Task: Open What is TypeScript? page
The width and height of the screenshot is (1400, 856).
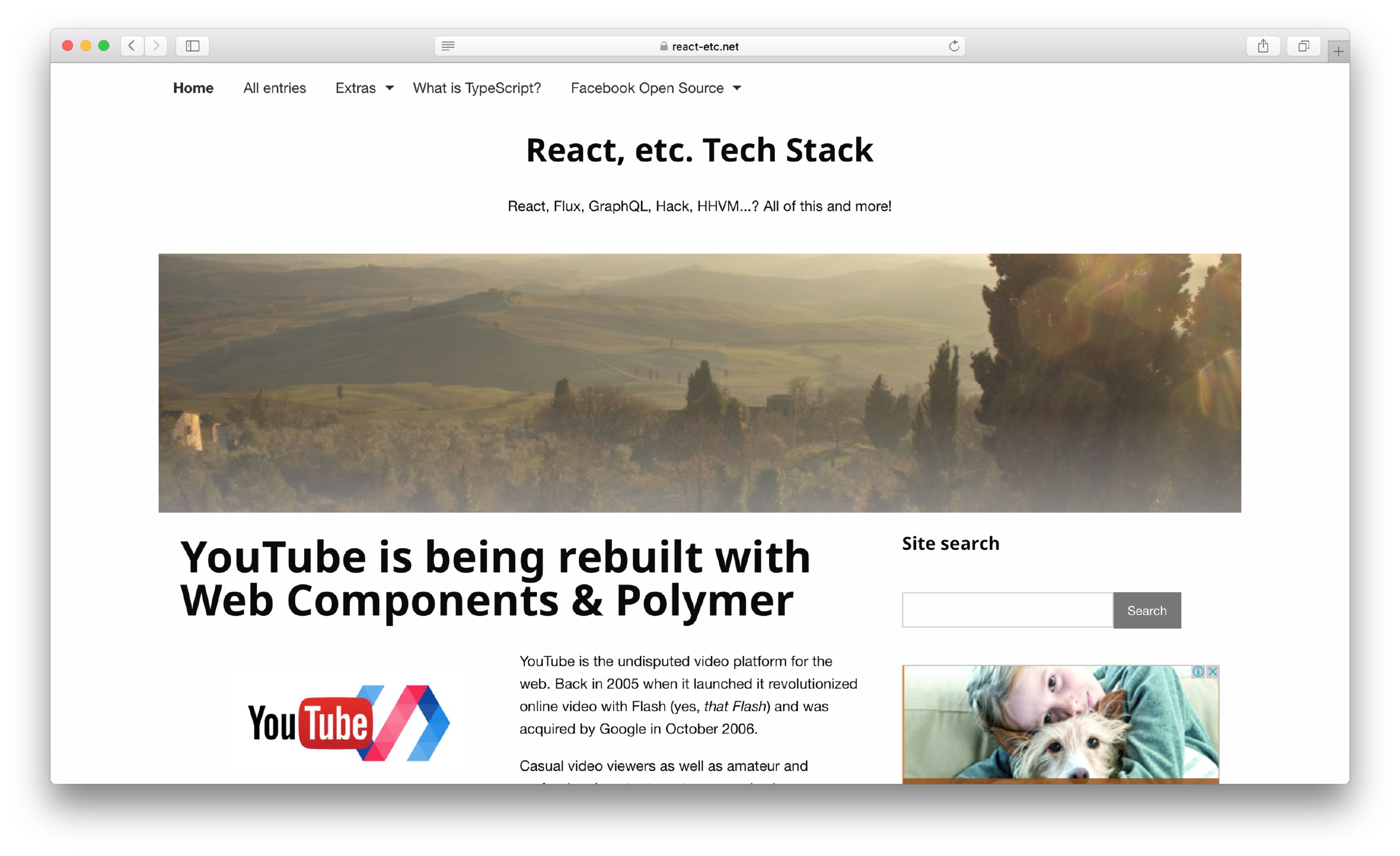Action: tap(477, 88)
